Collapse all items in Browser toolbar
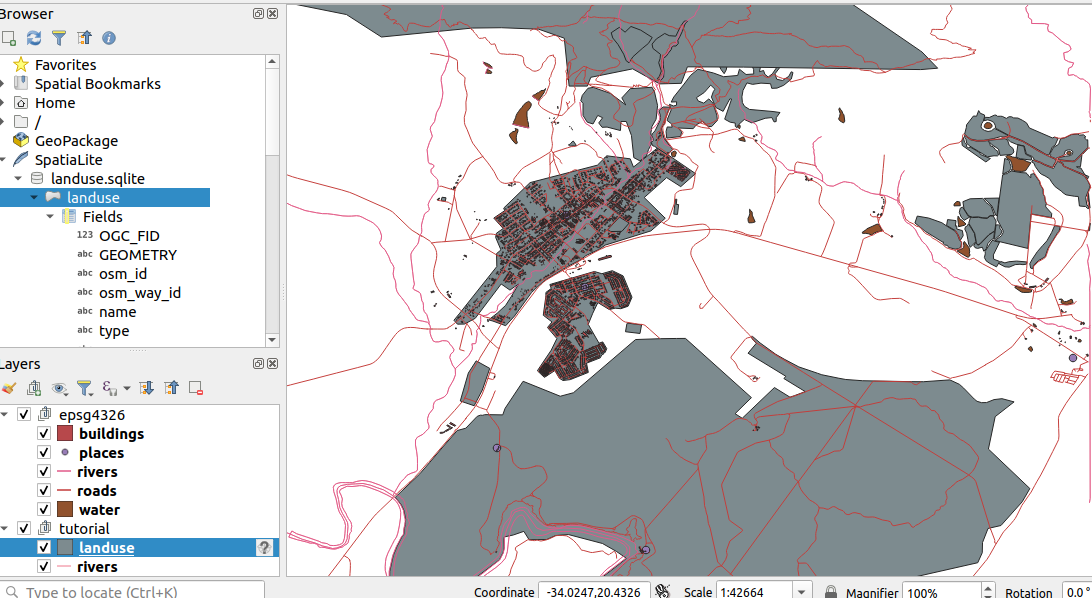The height and width of the screenshot is (598, 1092). 84,38
